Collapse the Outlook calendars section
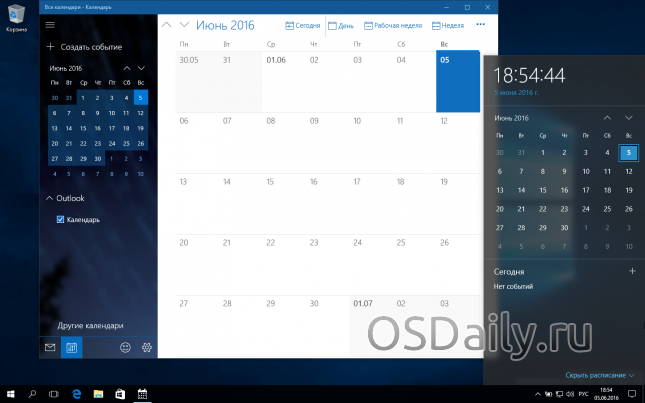This screenshot has width=645, height=403. tap(50, 198)
